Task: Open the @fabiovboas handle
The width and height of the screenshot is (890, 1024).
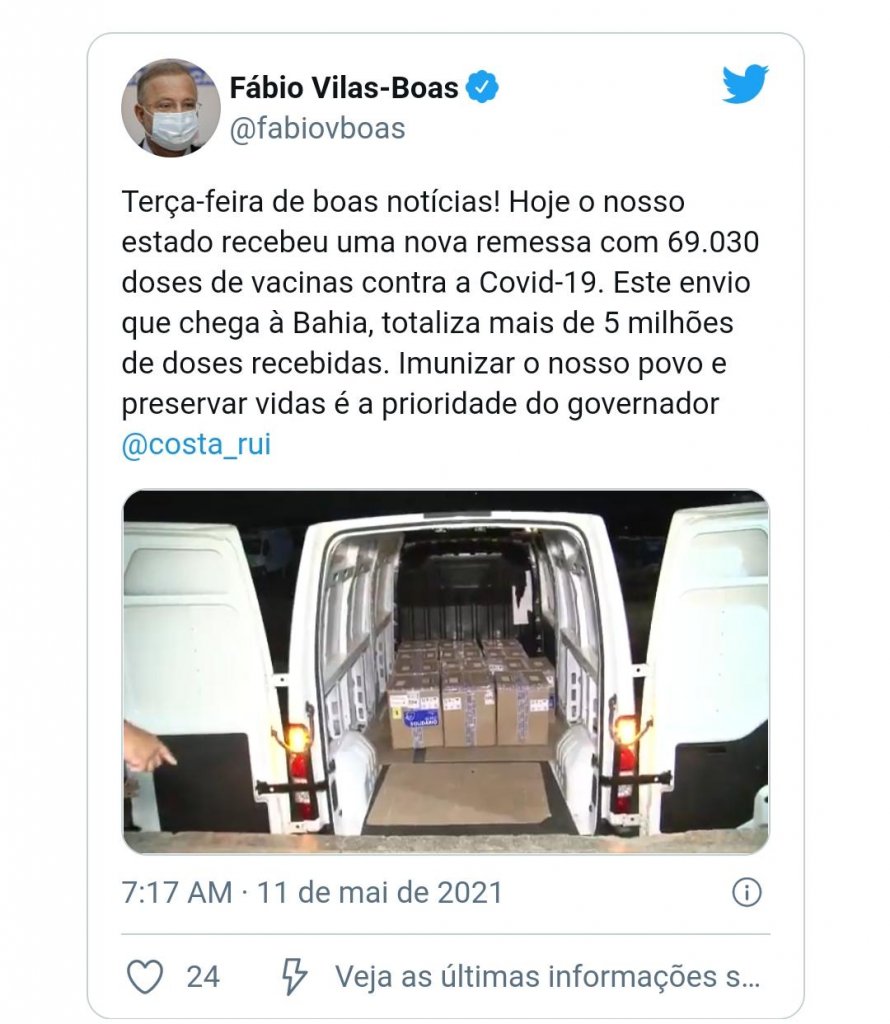Action: tap(317, 128)
